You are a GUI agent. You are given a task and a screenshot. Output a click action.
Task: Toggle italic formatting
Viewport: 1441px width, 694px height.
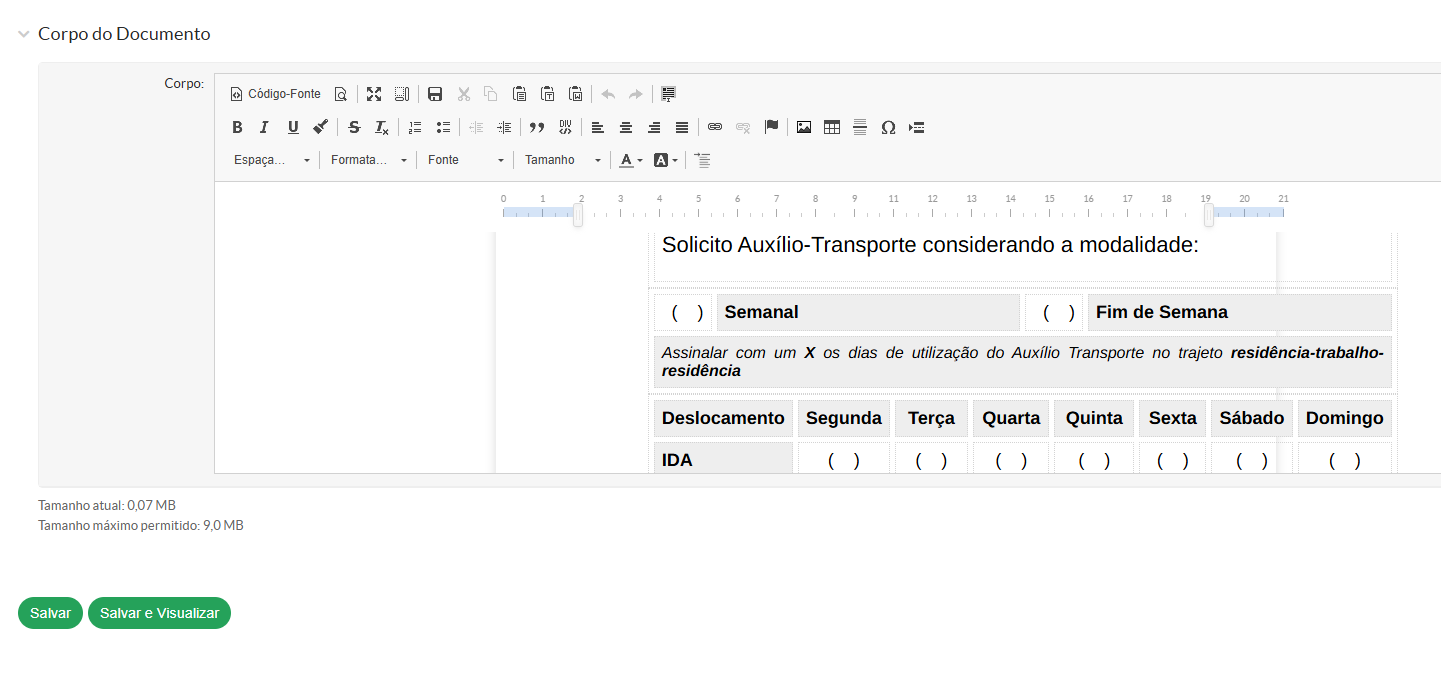[264, 127]
